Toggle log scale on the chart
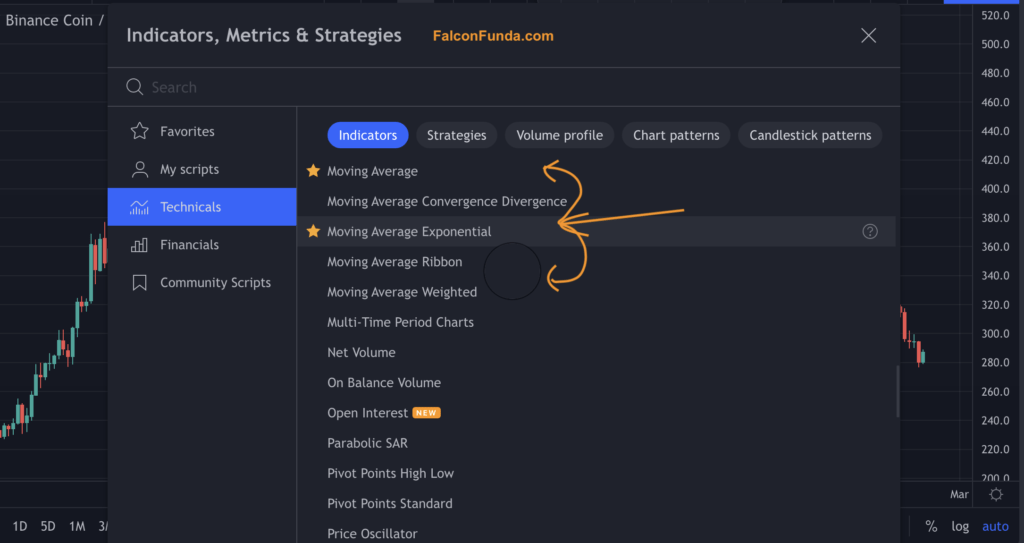Viewport: 1024px width, 543px height. click(x=960, y=526)
